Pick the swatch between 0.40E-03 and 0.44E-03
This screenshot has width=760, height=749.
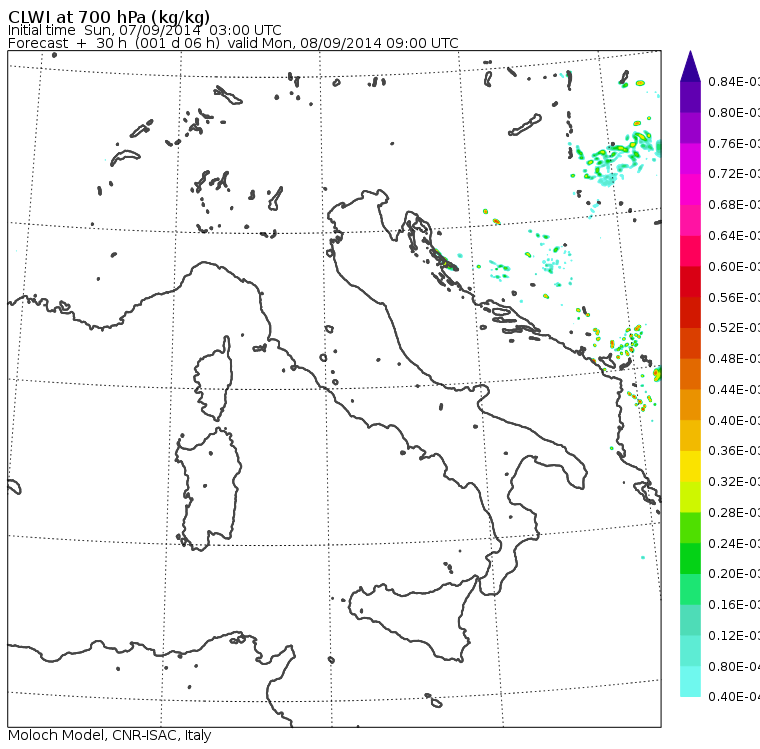point(690,405)
